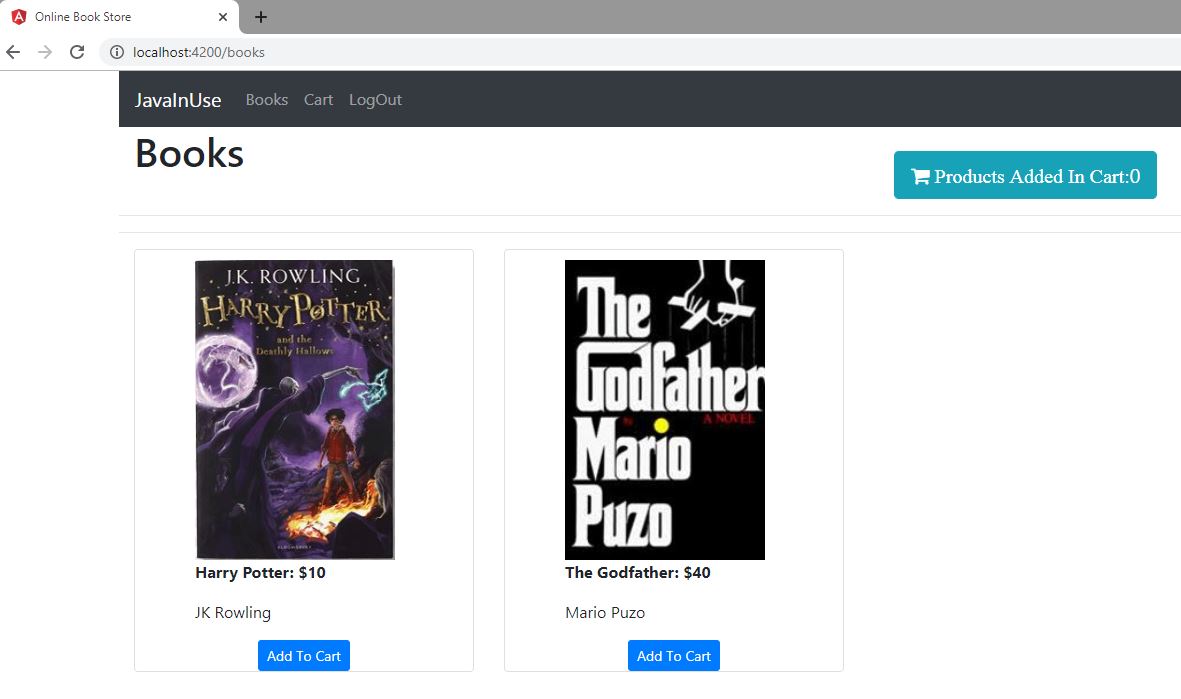Screen dimensions: 1181x699
Task: Open the Books nav link
Action: pyautogui.click(x=267, y=100)
